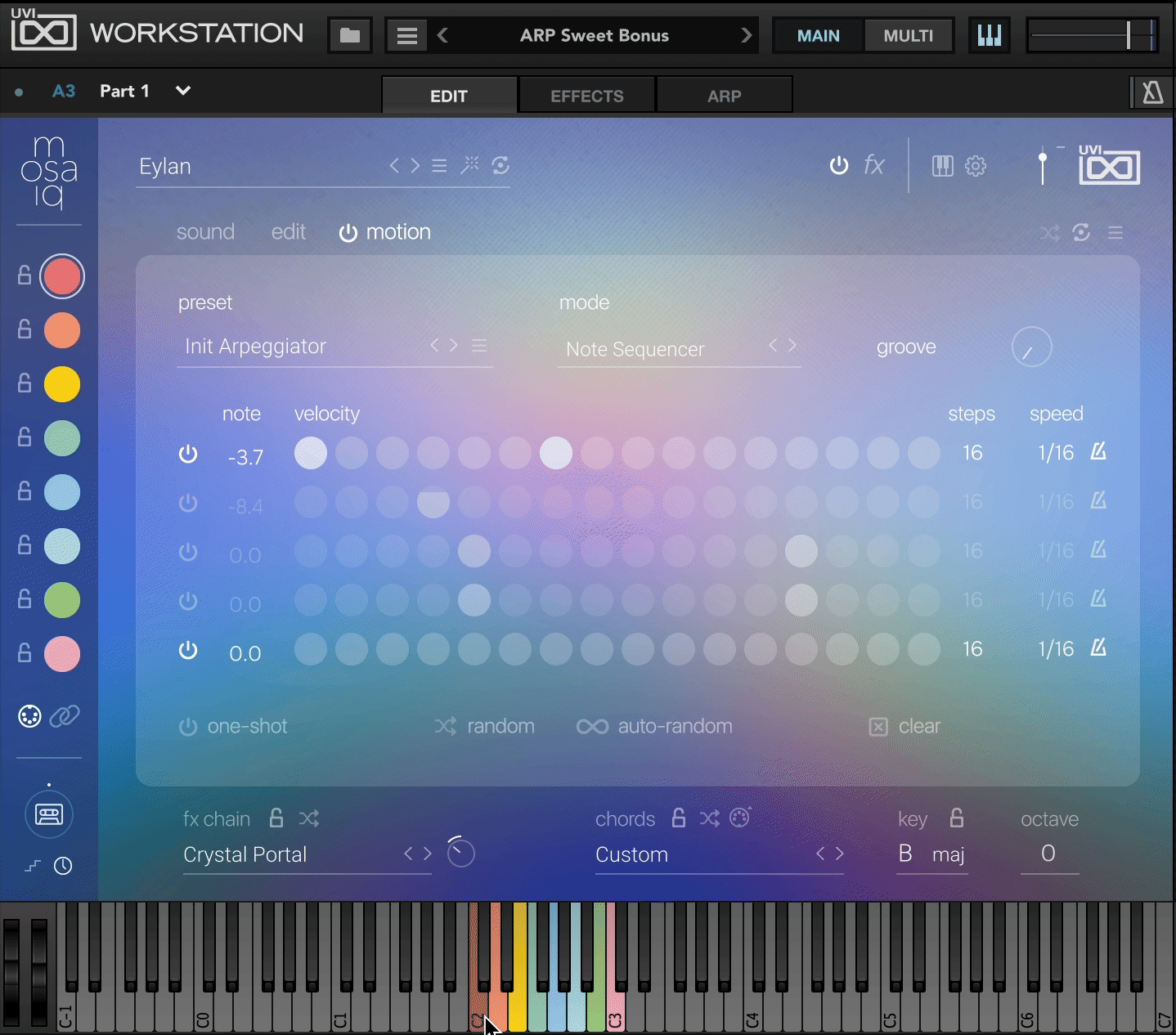1176x1035 pixels.
Task: Open the sound page
Action: pos(205,232)
